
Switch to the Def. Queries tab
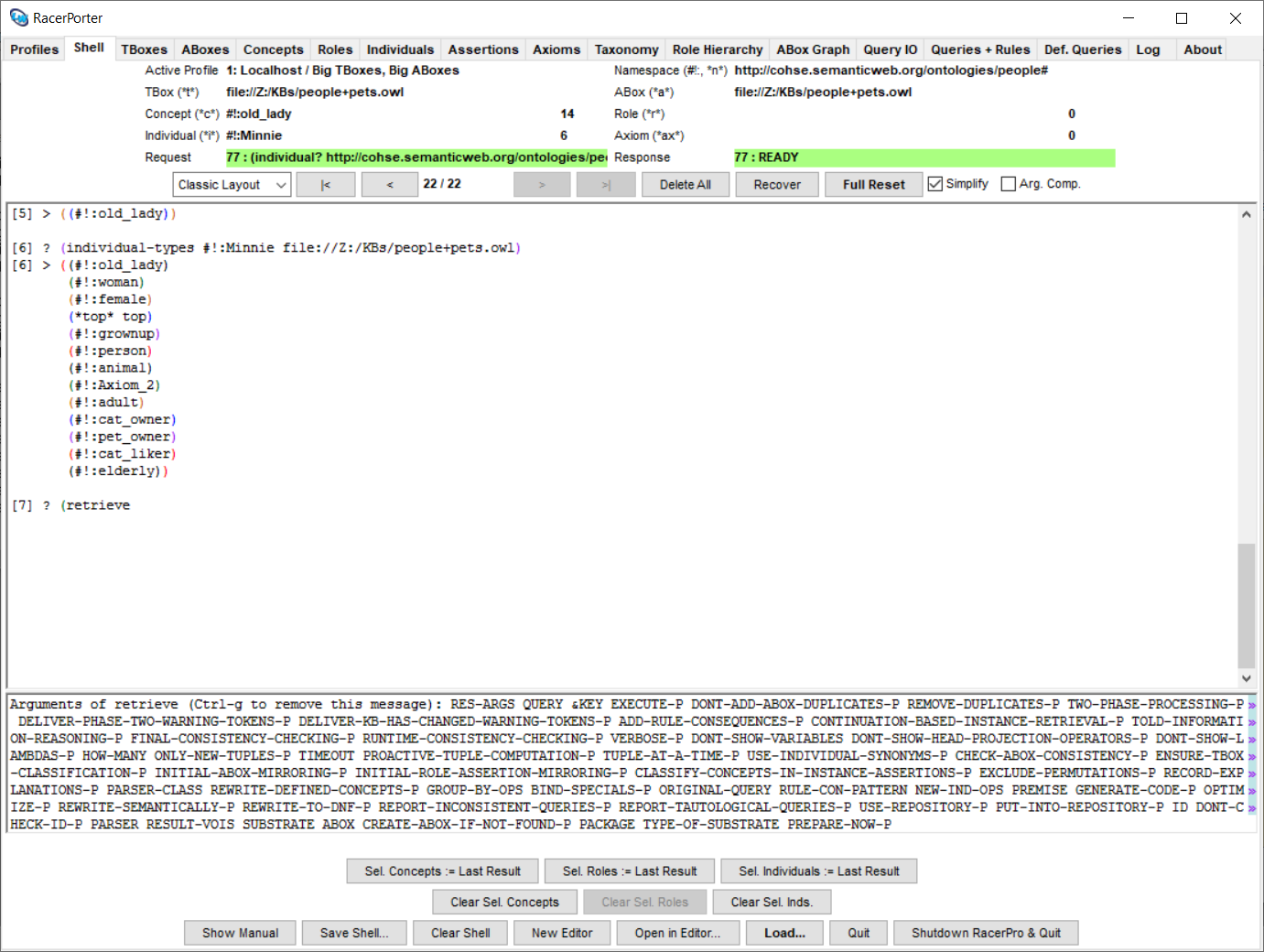click(1083, 49)
